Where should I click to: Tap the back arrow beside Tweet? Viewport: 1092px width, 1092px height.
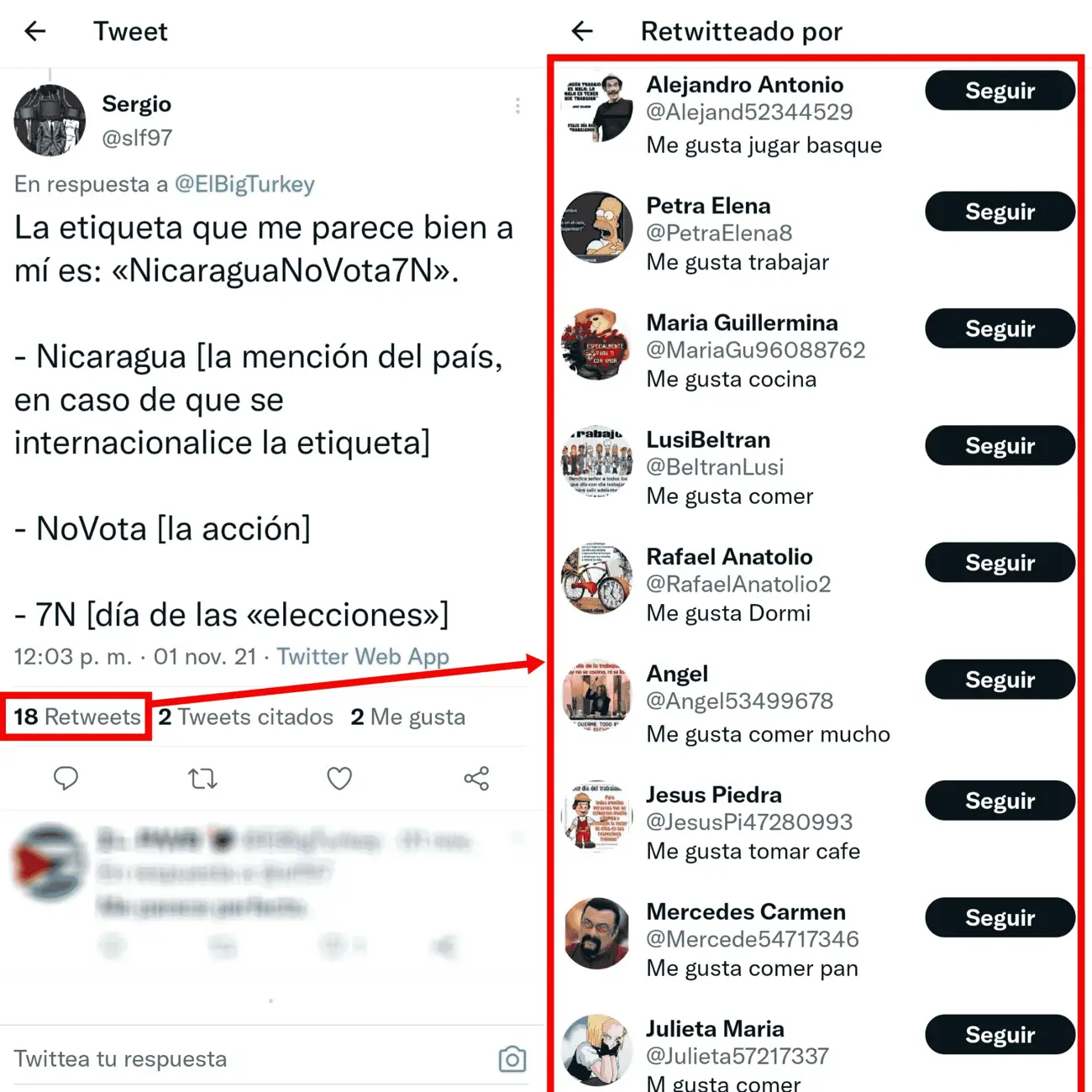click(34, 32)
